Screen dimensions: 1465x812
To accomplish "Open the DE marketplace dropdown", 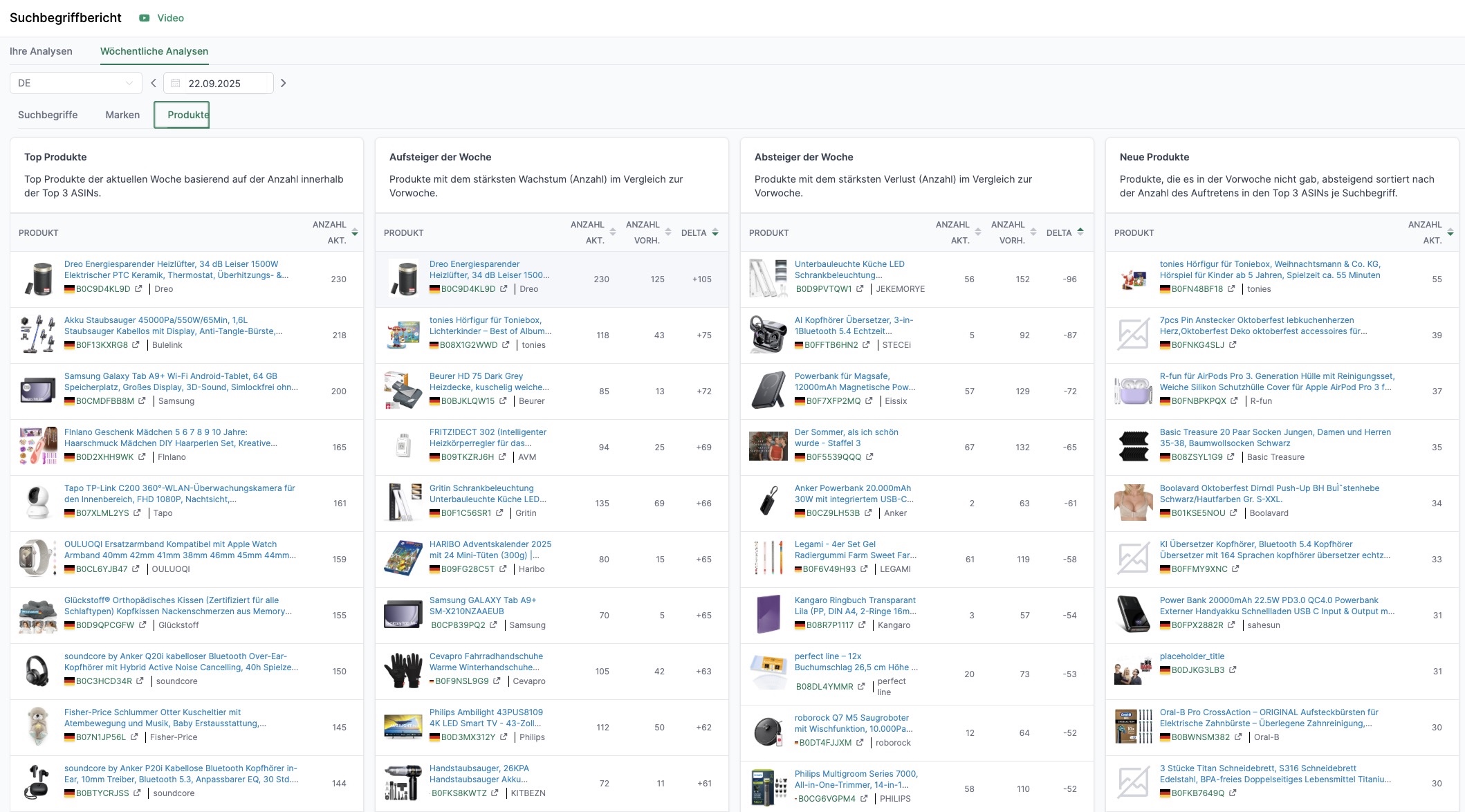I will (75, 83).
